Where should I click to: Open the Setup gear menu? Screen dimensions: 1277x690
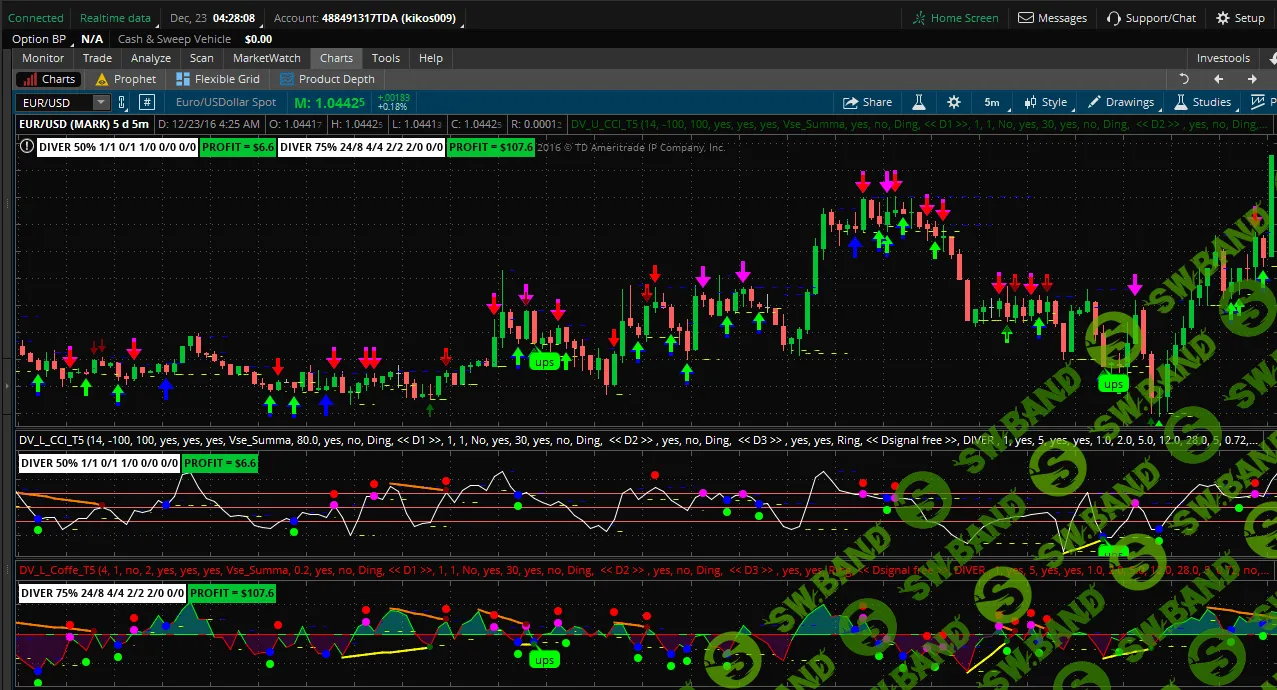pyautogui.click(x=1240, y=18)
